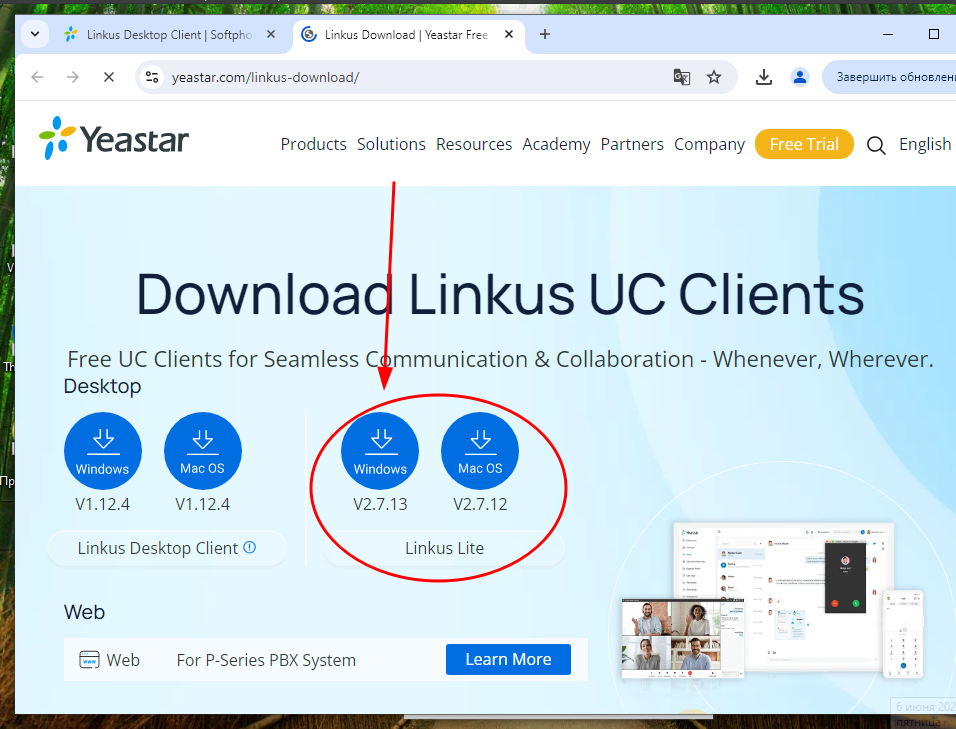Open the Yeastar logo home link

(x=114, y=138)
